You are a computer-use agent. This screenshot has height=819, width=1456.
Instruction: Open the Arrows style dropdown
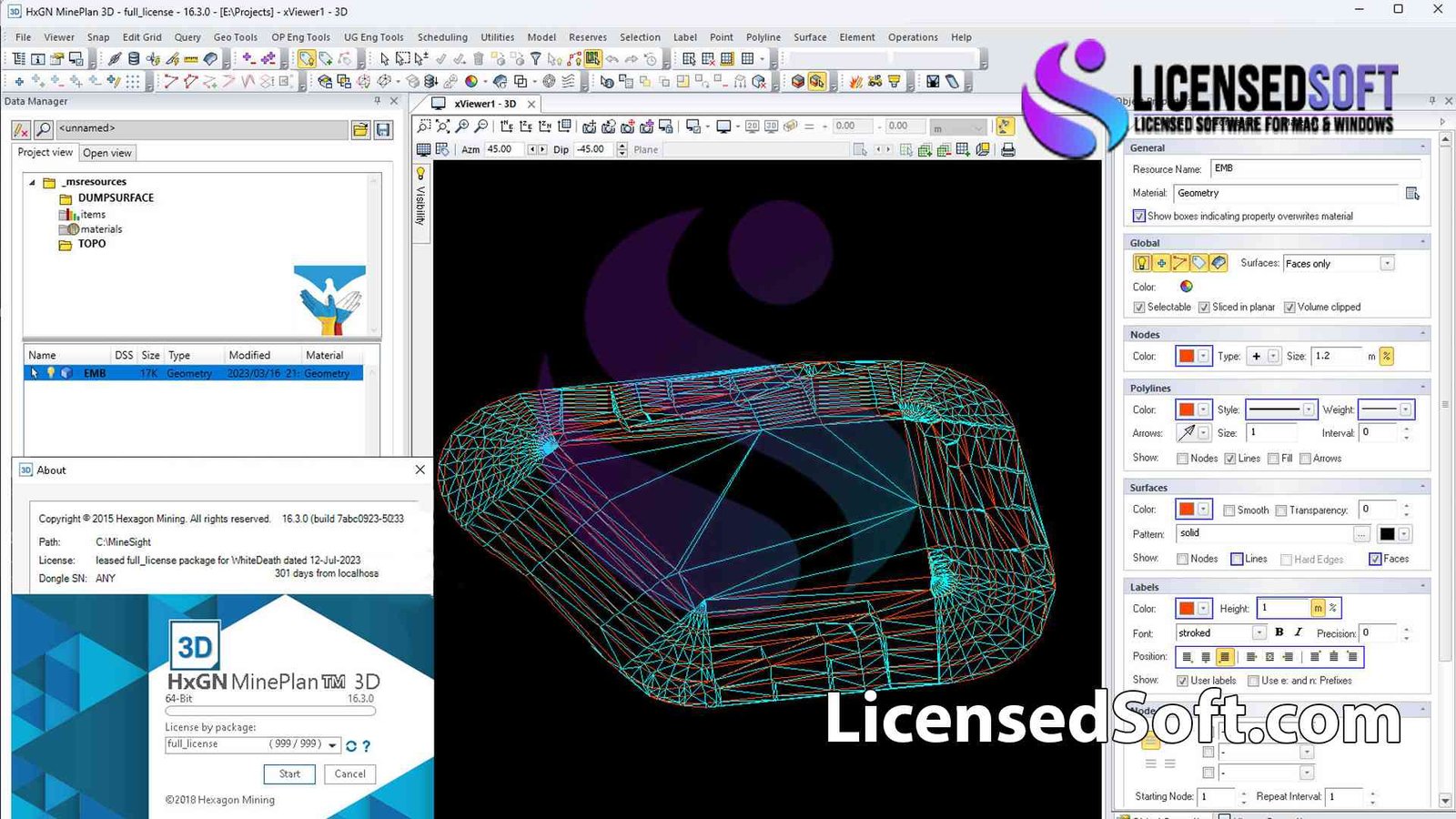(x=1203, y=433)
